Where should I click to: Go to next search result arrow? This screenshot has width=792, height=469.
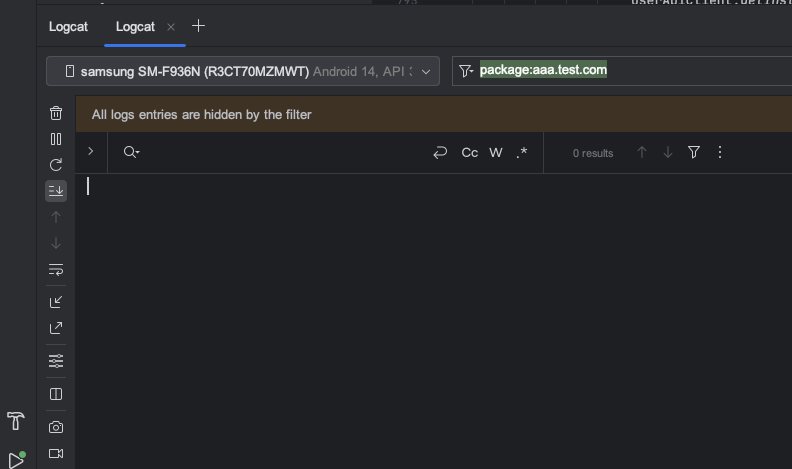(x=668, y=152)
